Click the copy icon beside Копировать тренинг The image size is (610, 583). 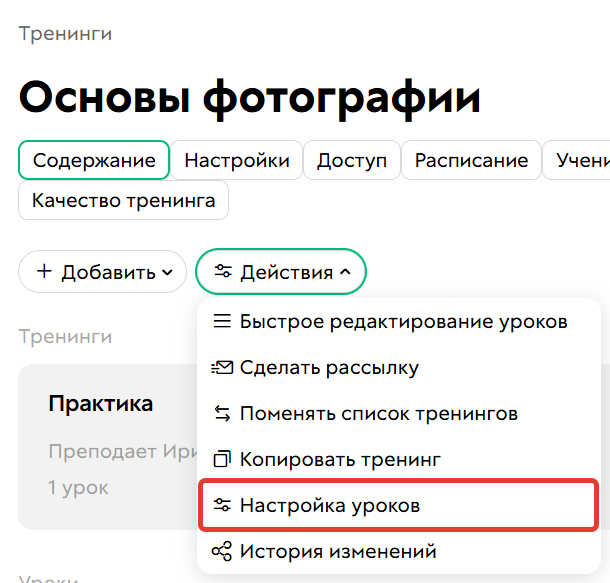[x=222, y=459]
